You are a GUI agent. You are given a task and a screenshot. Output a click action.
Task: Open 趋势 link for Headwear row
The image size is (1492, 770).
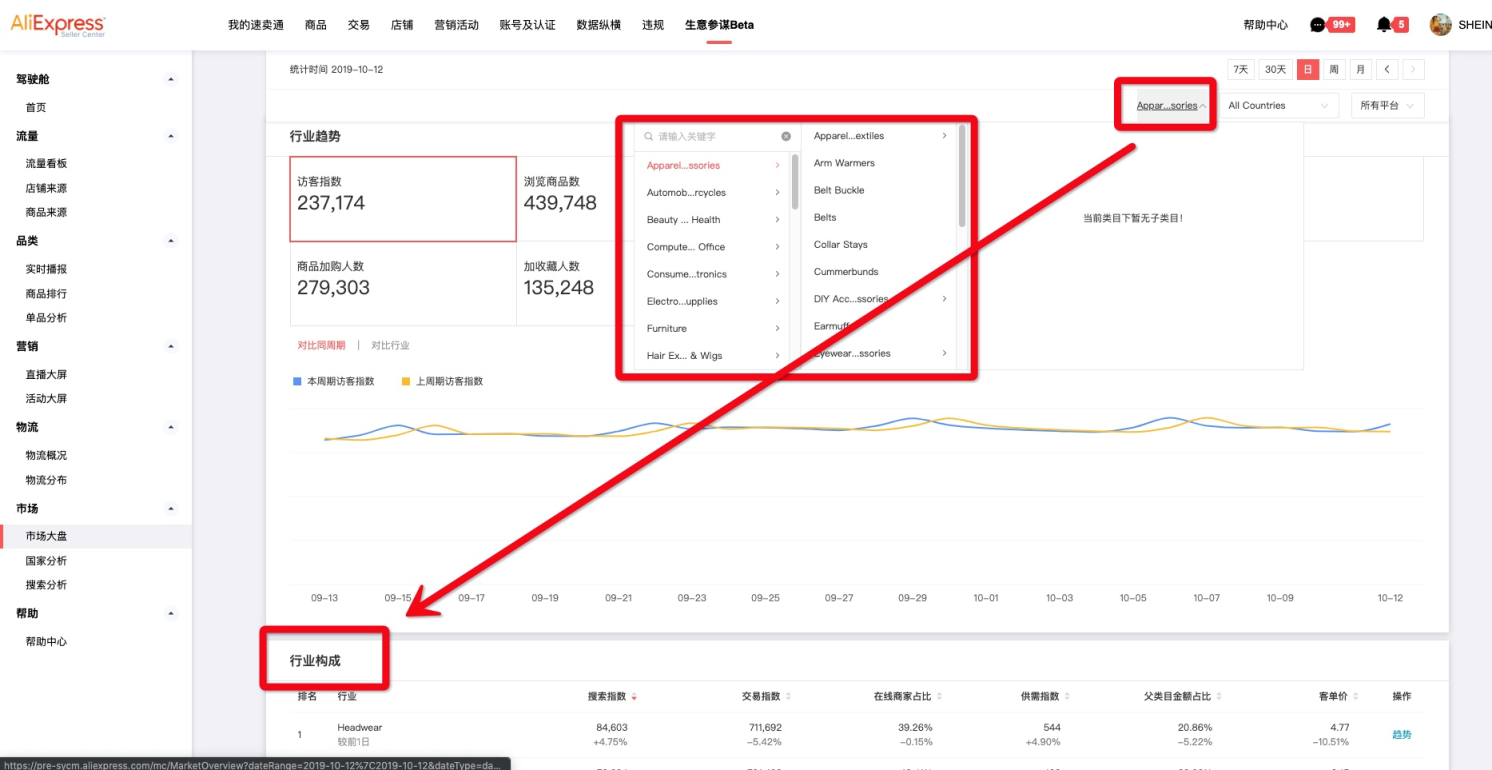click(1402, 735)
